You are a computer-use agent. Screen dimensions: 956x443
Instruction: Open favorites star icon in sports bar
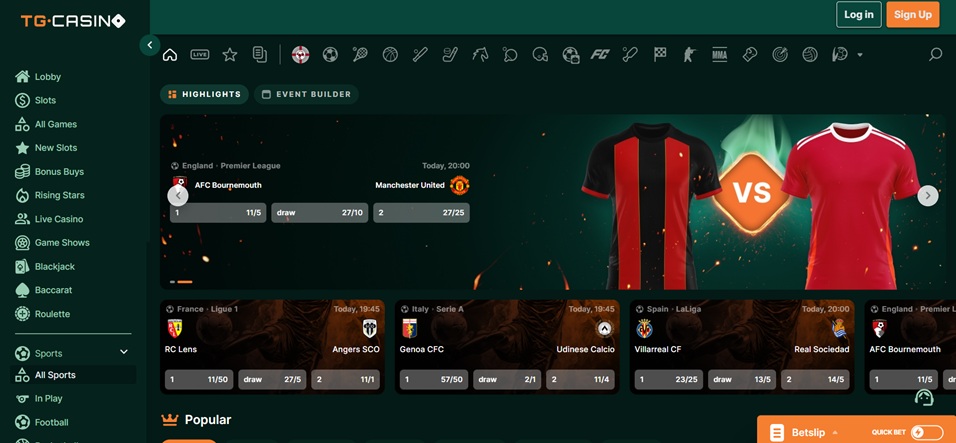tap(230, 55)
